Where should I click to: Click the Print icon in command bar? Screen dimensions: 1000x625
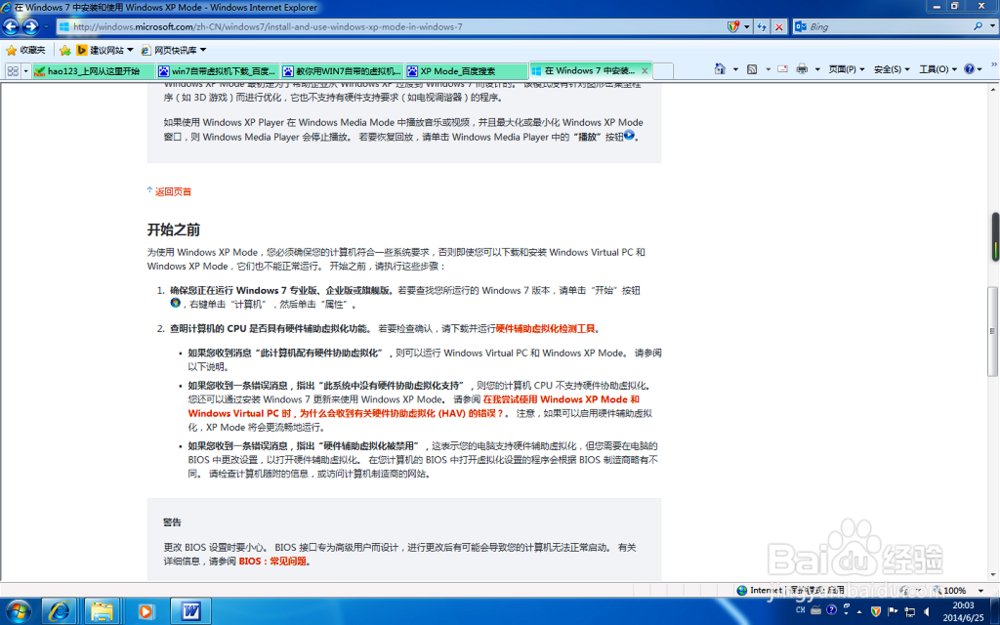[802, 69]
